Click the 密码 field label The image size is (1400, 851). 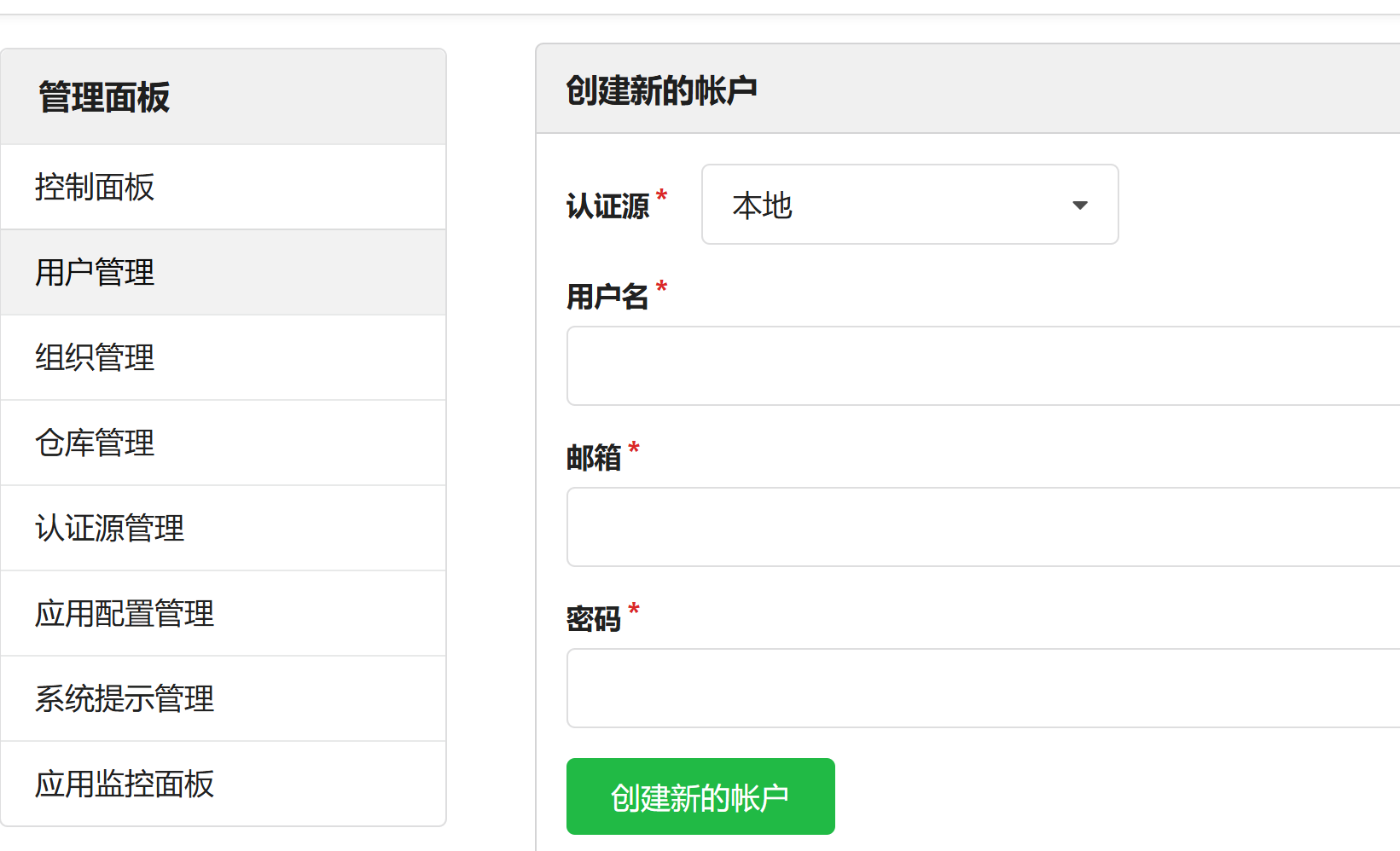(594, 620)
